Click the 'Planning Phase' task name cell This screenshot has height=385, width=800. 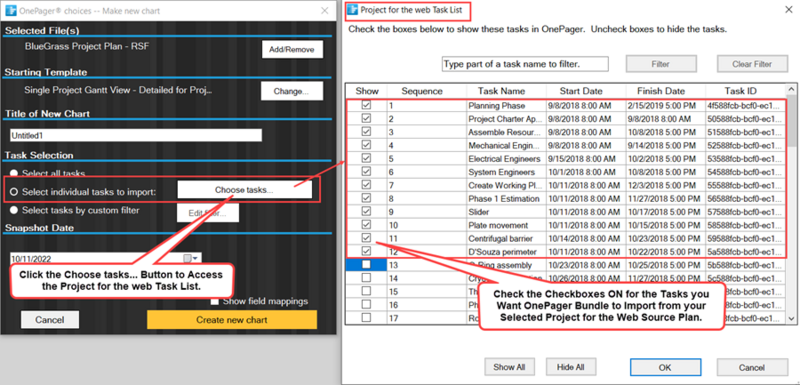tap(506, 106)
